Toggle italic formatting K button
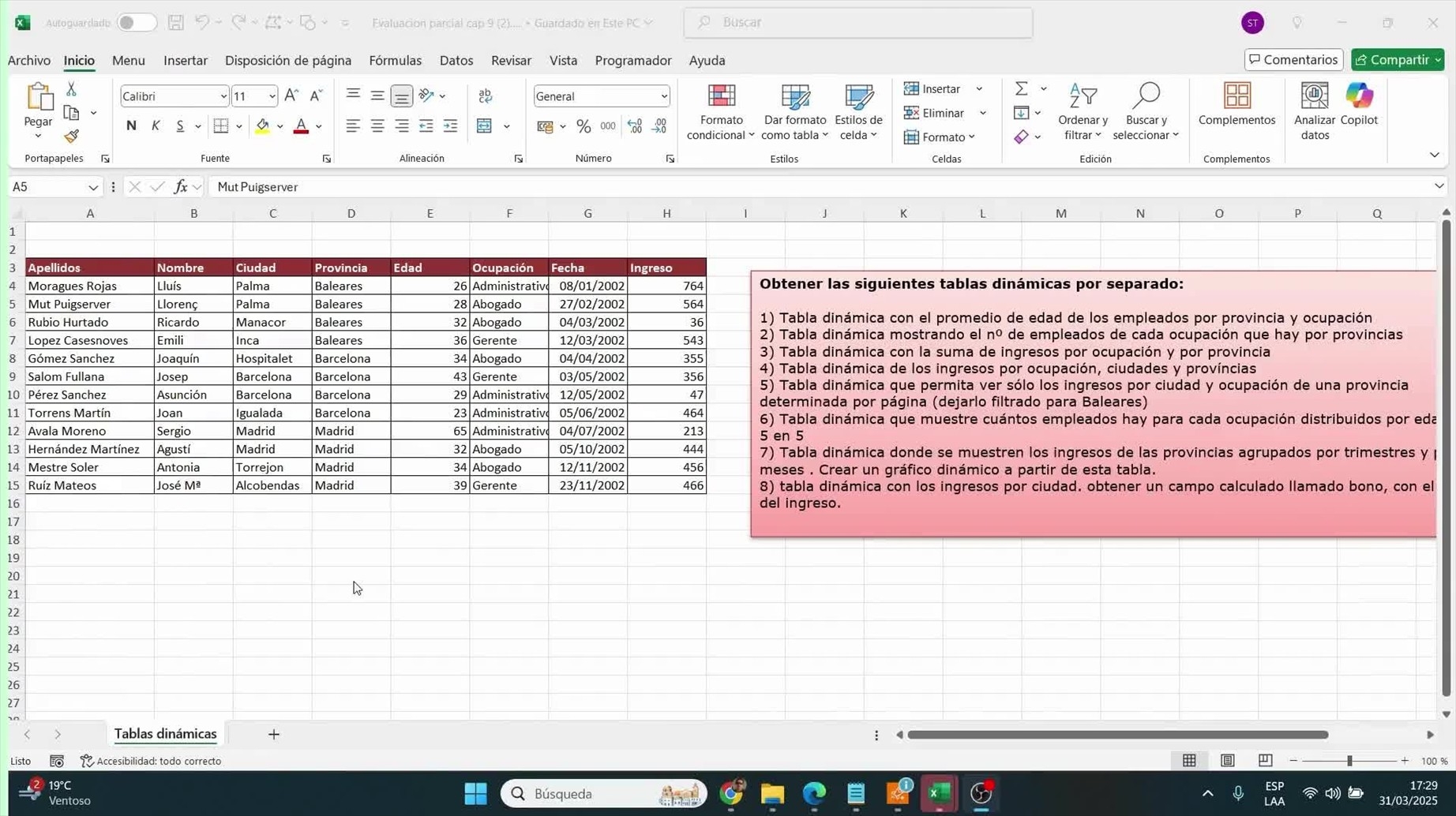Image resolution: width=1456 pixels, height=816 pixels. (156, 126)
